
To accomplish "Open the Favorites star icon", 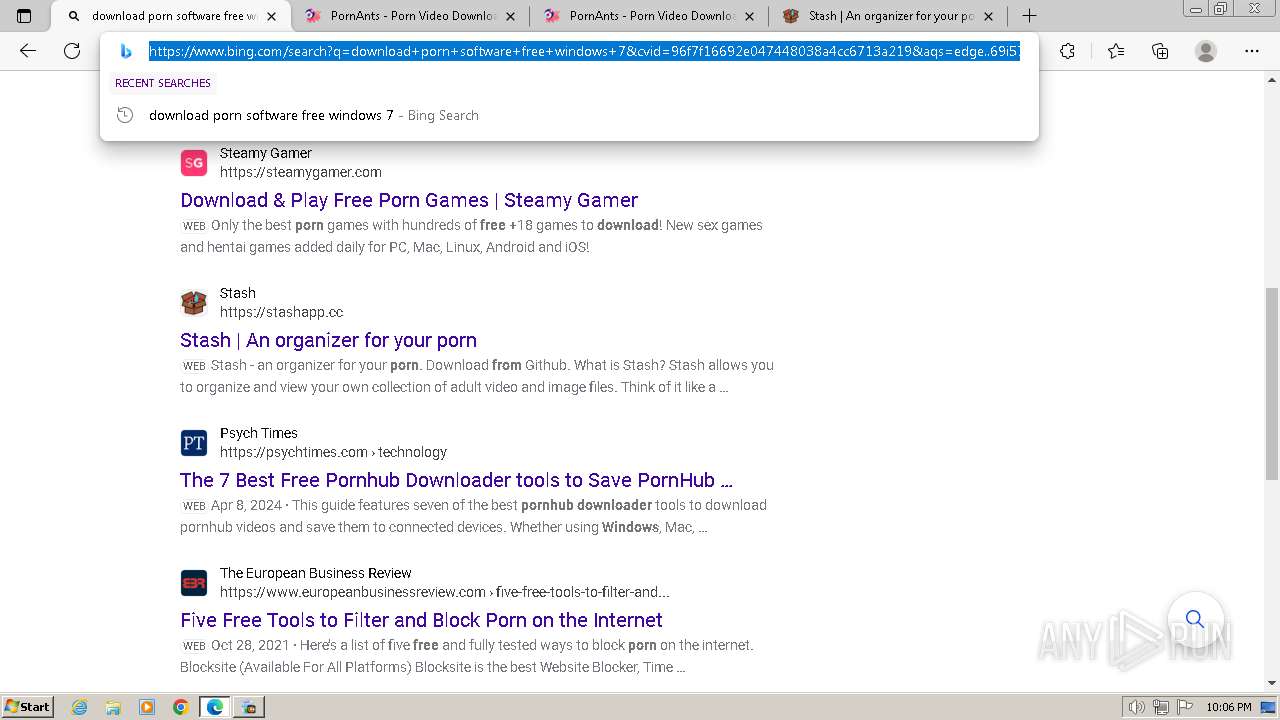I will click(x=1116, y=51).
